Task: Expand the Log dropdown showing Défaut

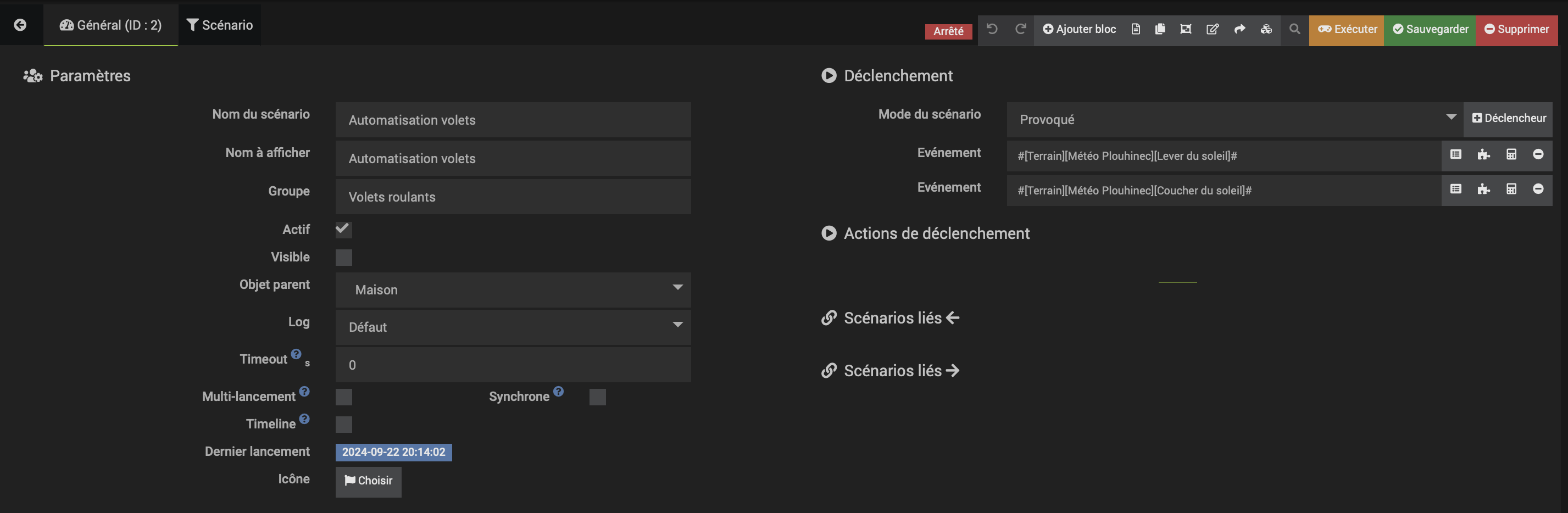Action: click(513, 327)
